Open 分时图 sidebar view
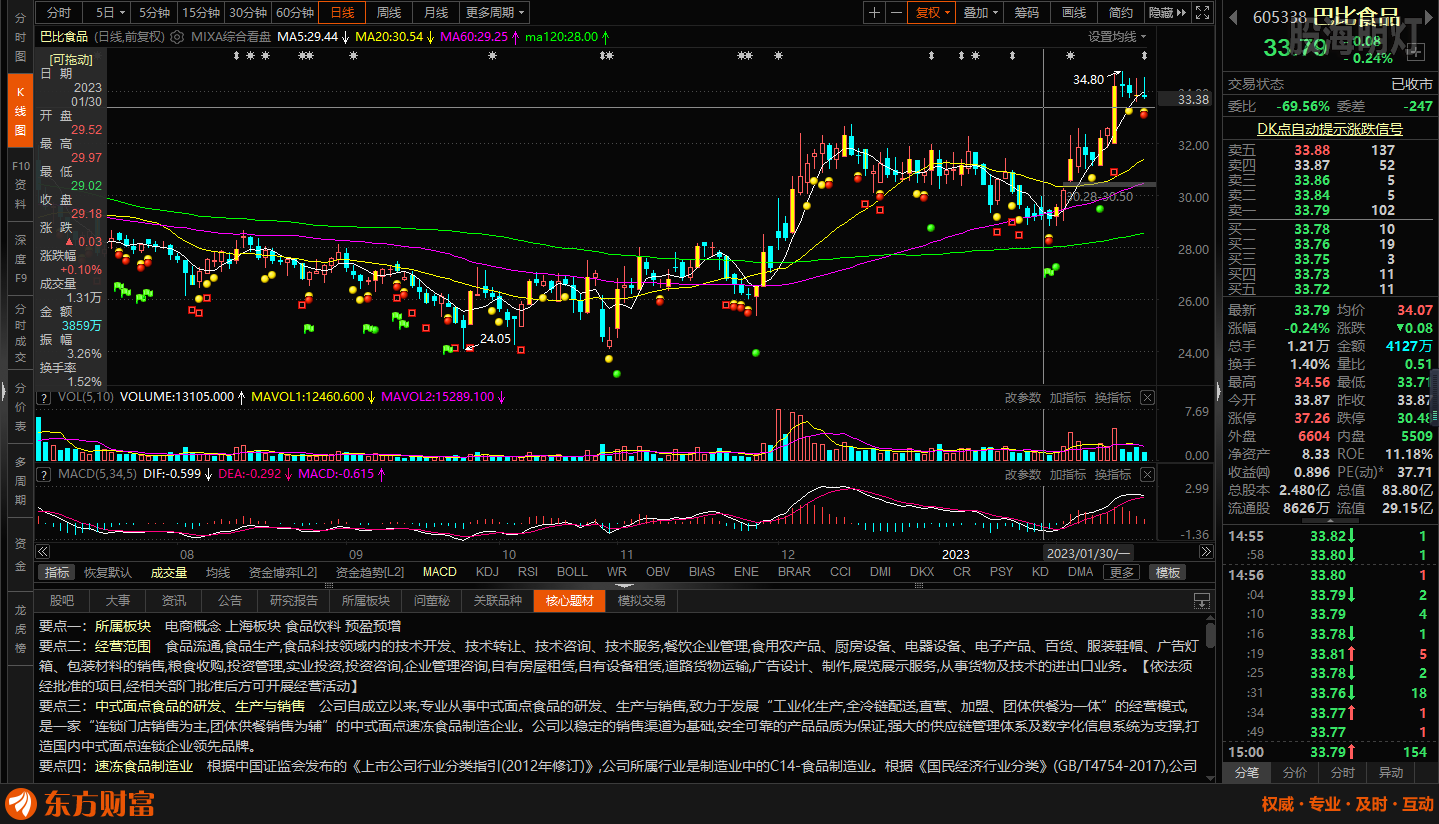 [20, 35]
